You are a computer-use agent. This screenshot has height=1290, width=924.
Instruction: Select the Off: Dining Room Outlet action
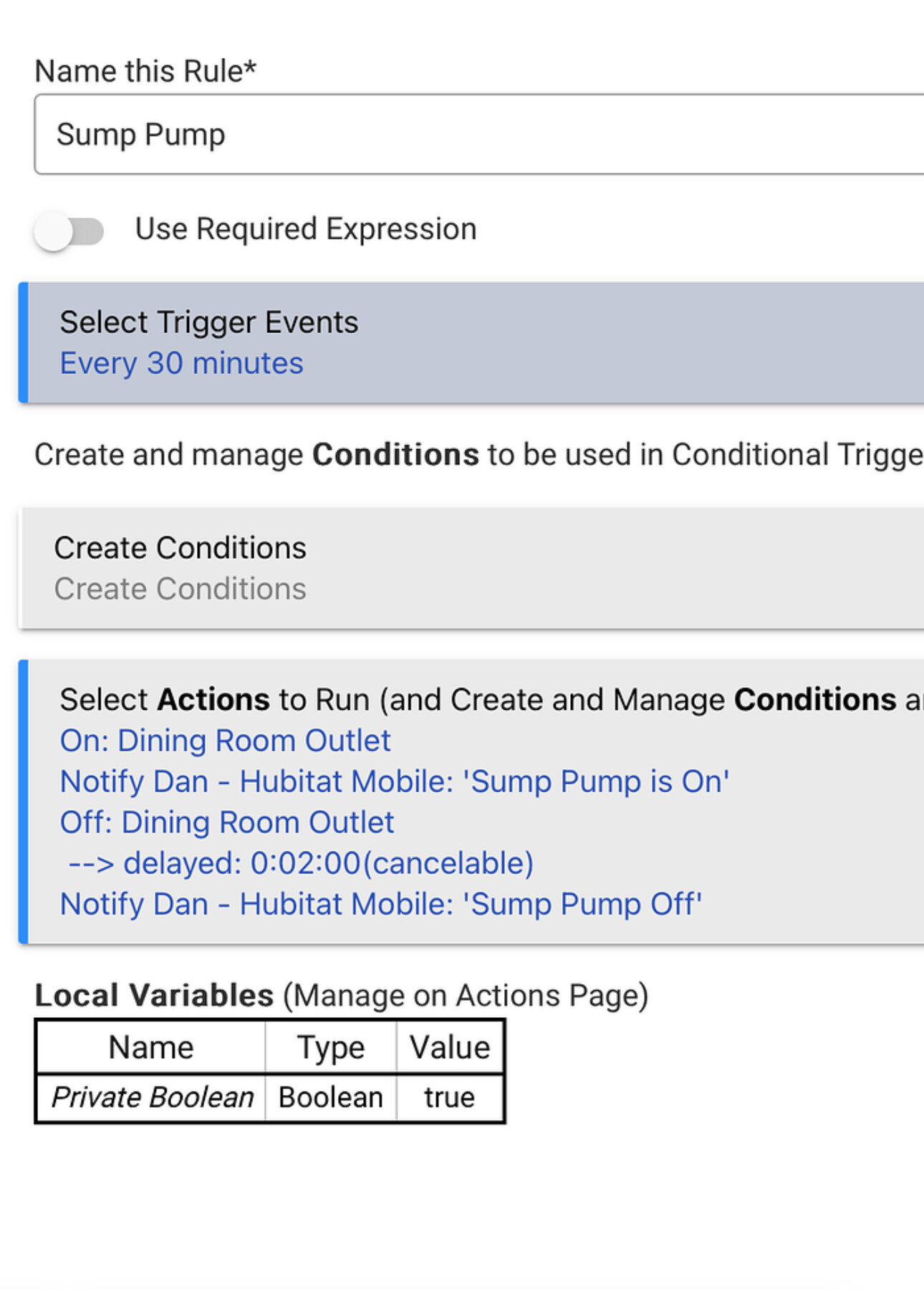pos(226,822)
